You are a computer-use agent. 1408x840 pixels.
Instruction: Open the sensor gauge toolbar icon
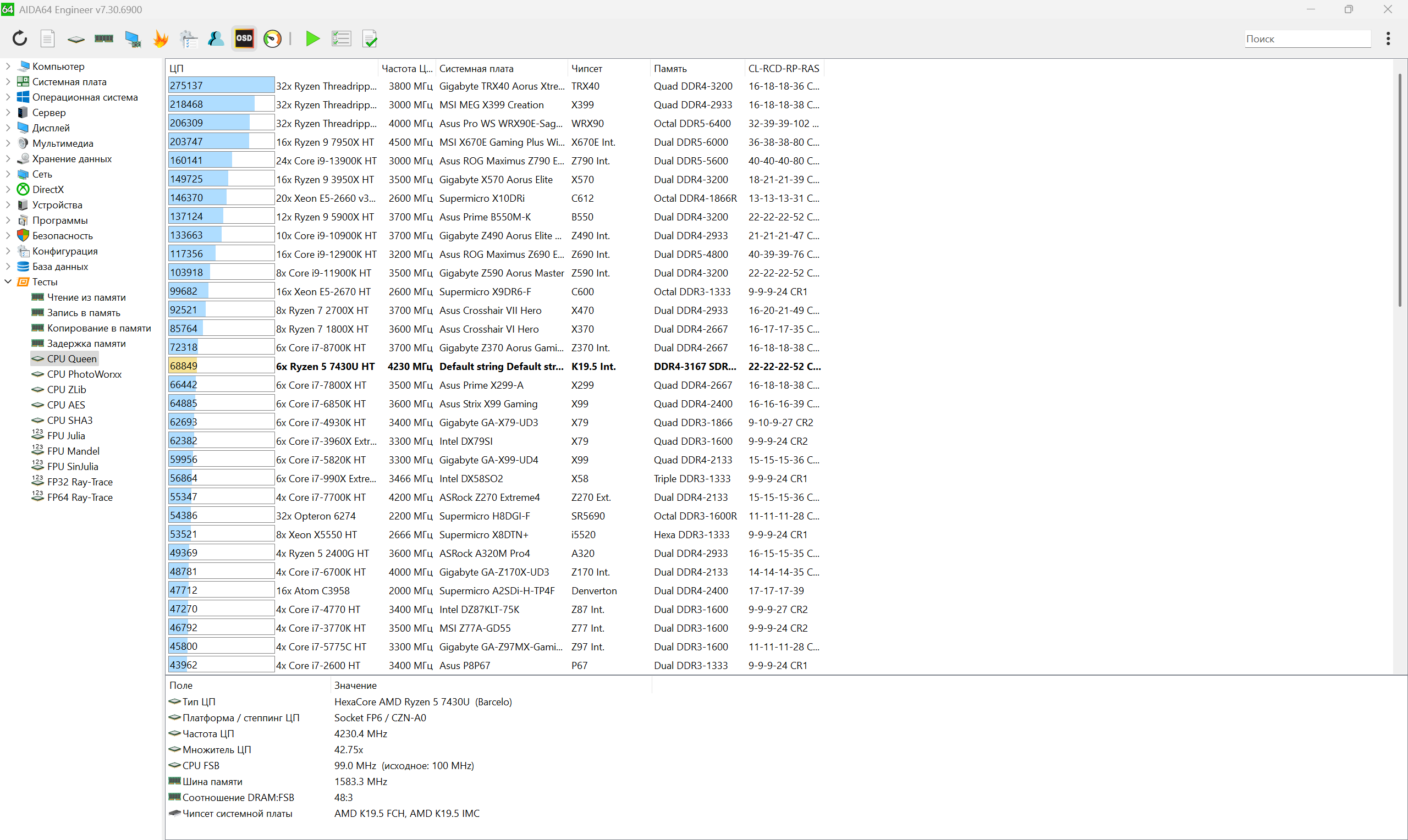pyautogui.click(x=272, y=38)
